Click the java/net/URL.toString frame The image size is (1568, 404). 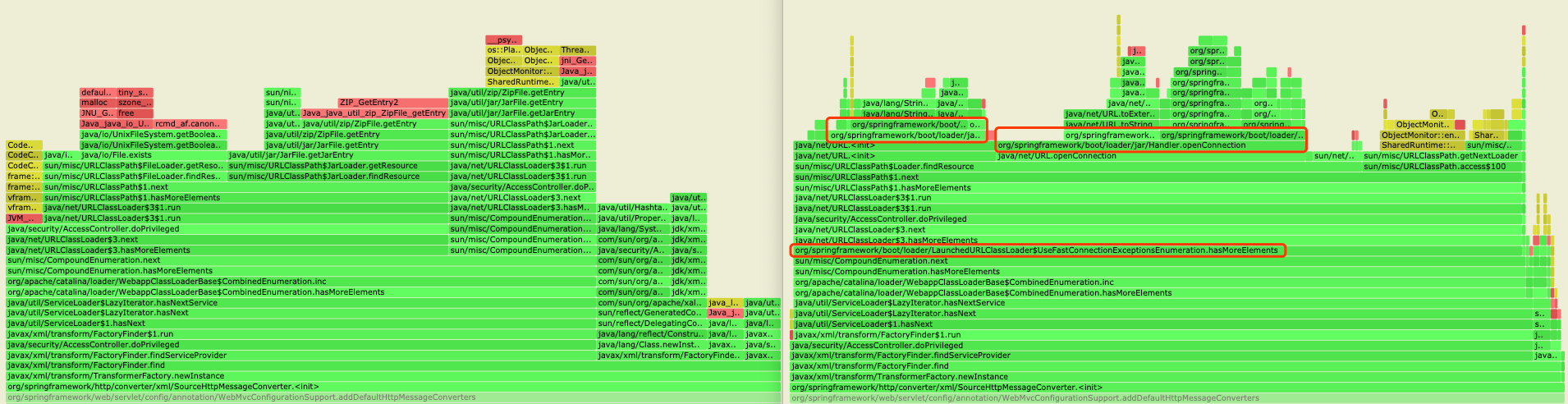[x=1108, y=125]
